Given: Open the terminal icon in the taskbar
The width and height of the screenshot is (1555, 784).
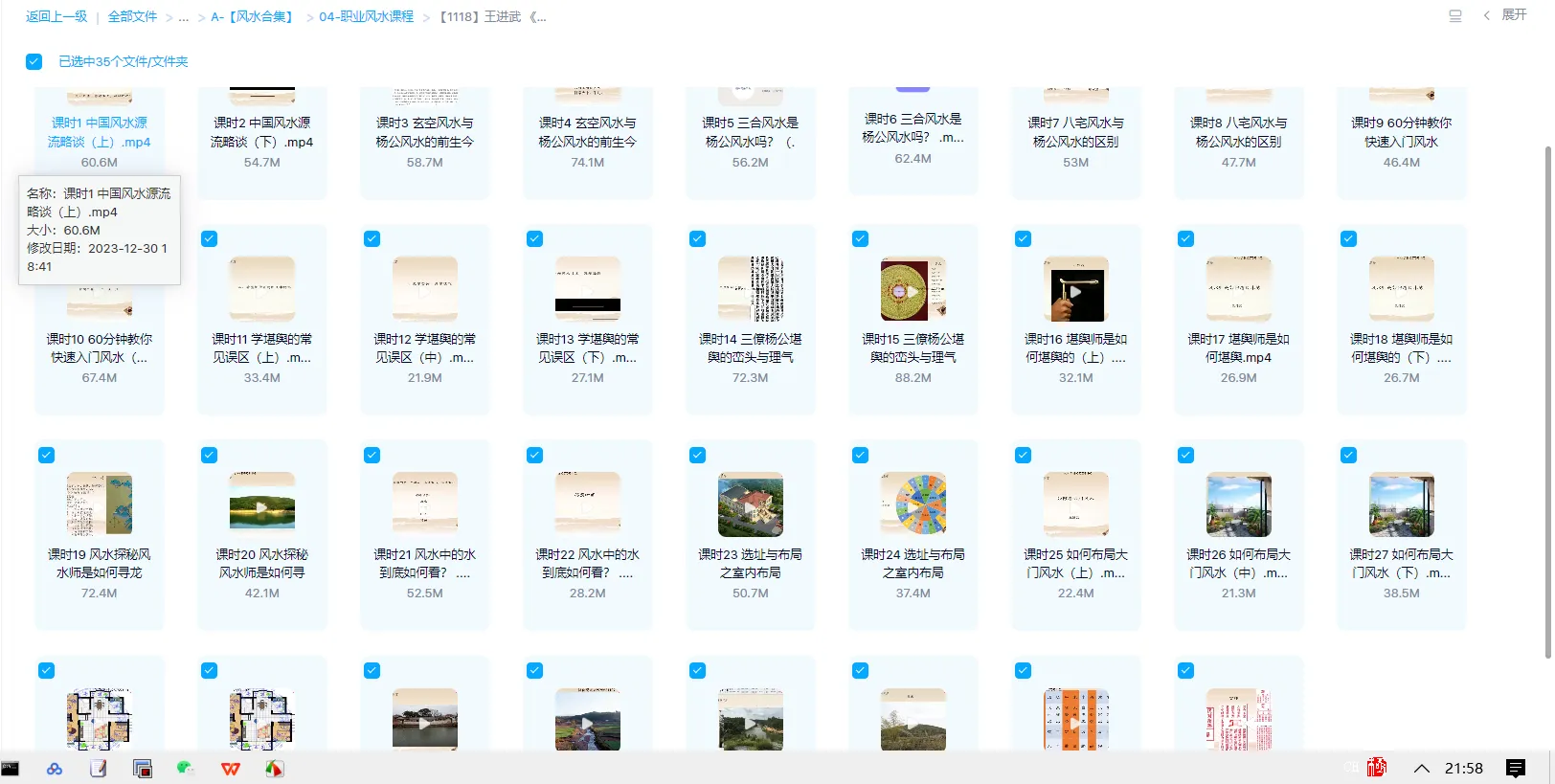Looking at the screenshot, I should (x=11, y=768).
